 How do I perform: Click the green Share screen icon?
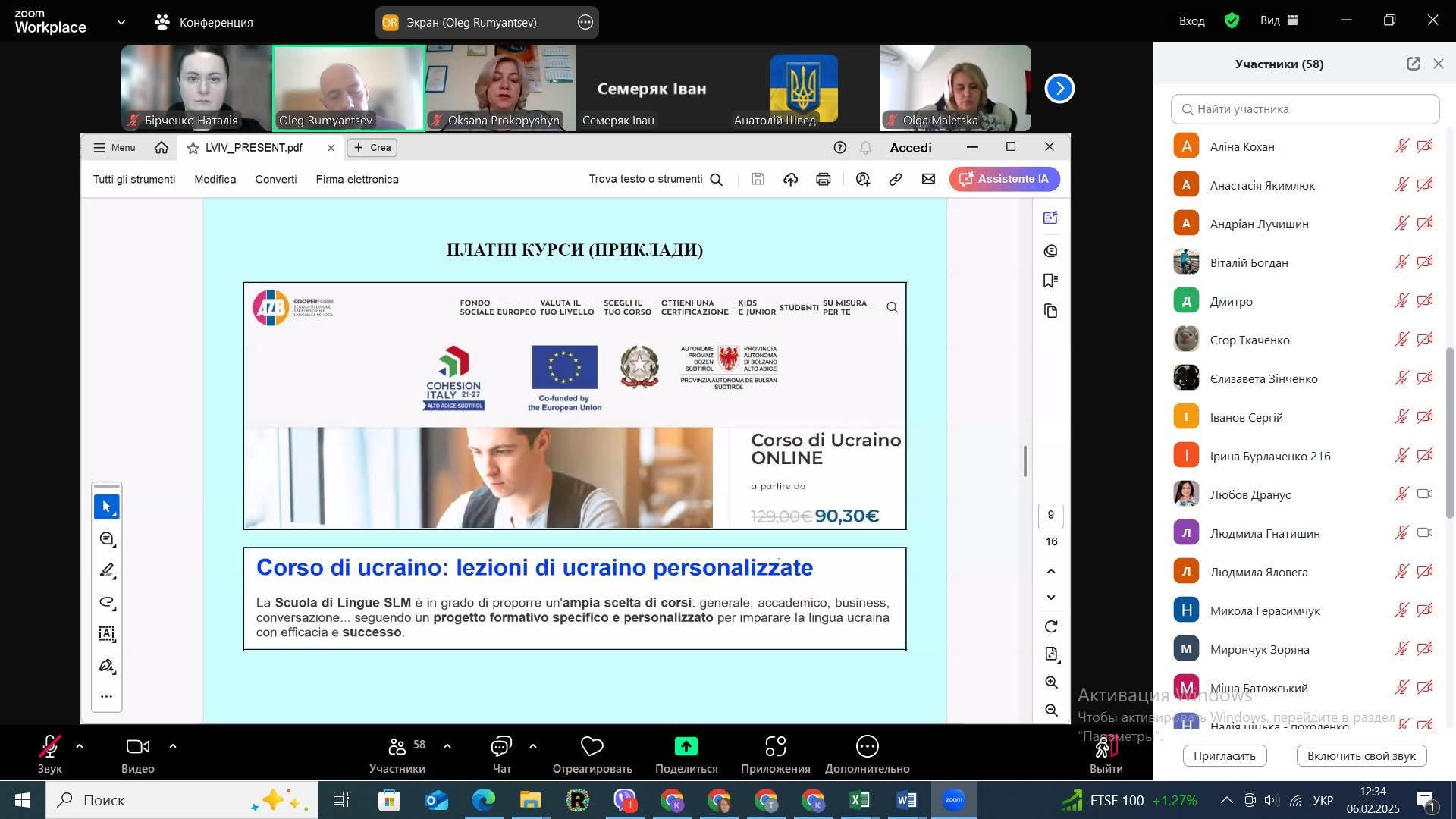click(x=686, y=747)
